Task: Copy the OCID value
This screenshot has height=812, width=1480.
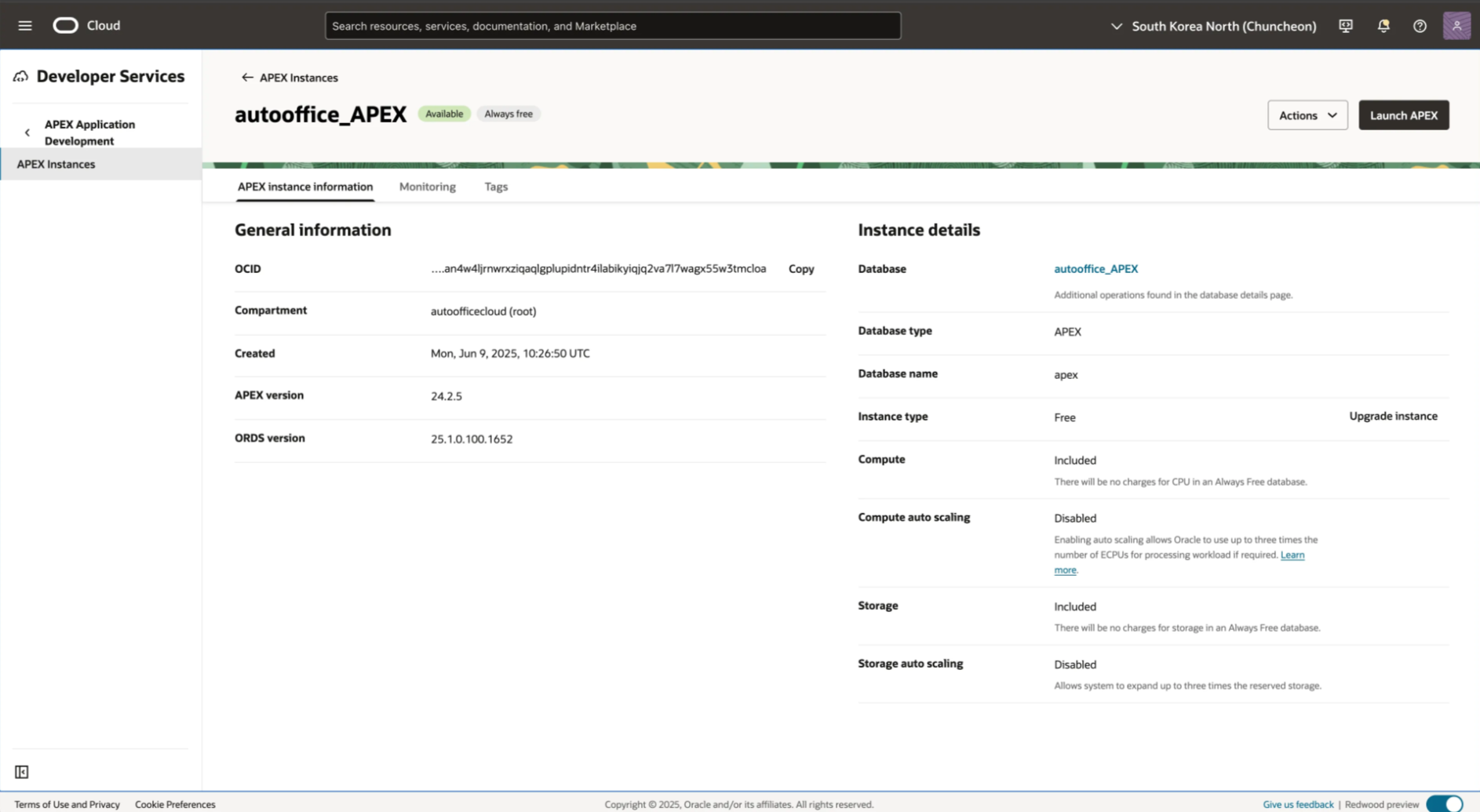Action: point(800,269)
